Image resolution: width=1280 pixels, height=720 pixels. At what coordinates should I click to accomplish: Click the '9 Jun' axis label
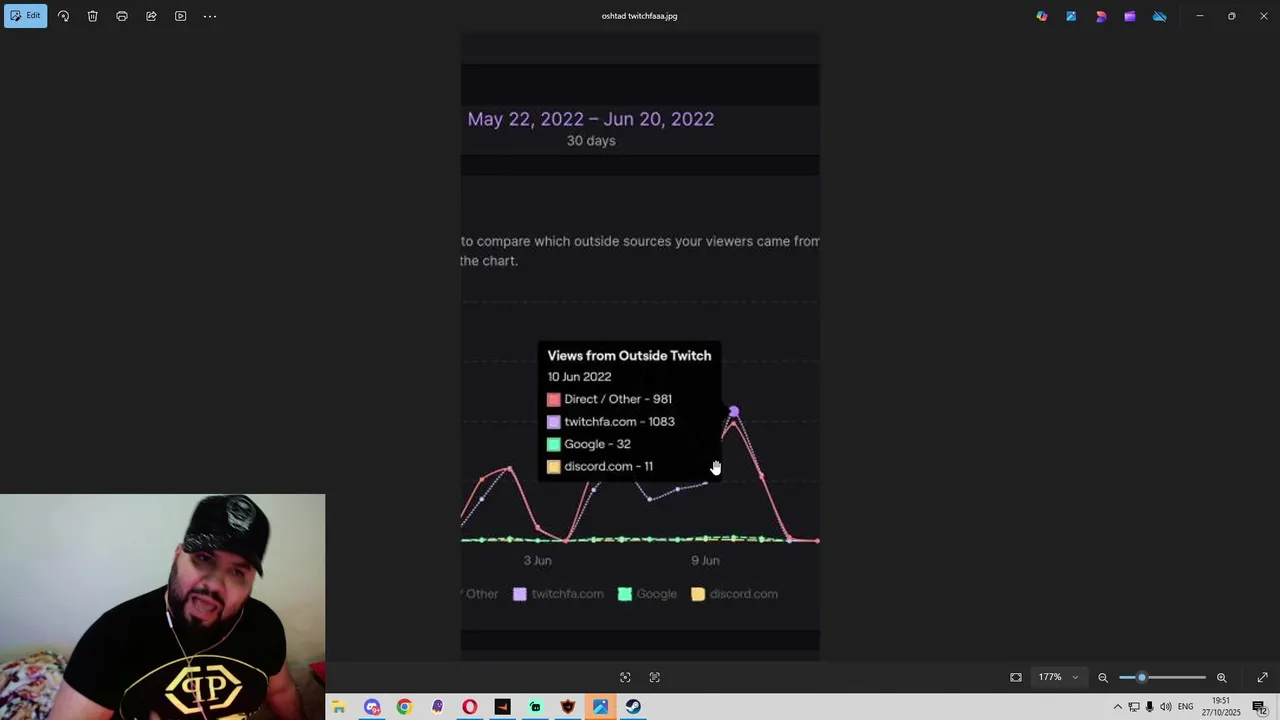pos(705,561)
